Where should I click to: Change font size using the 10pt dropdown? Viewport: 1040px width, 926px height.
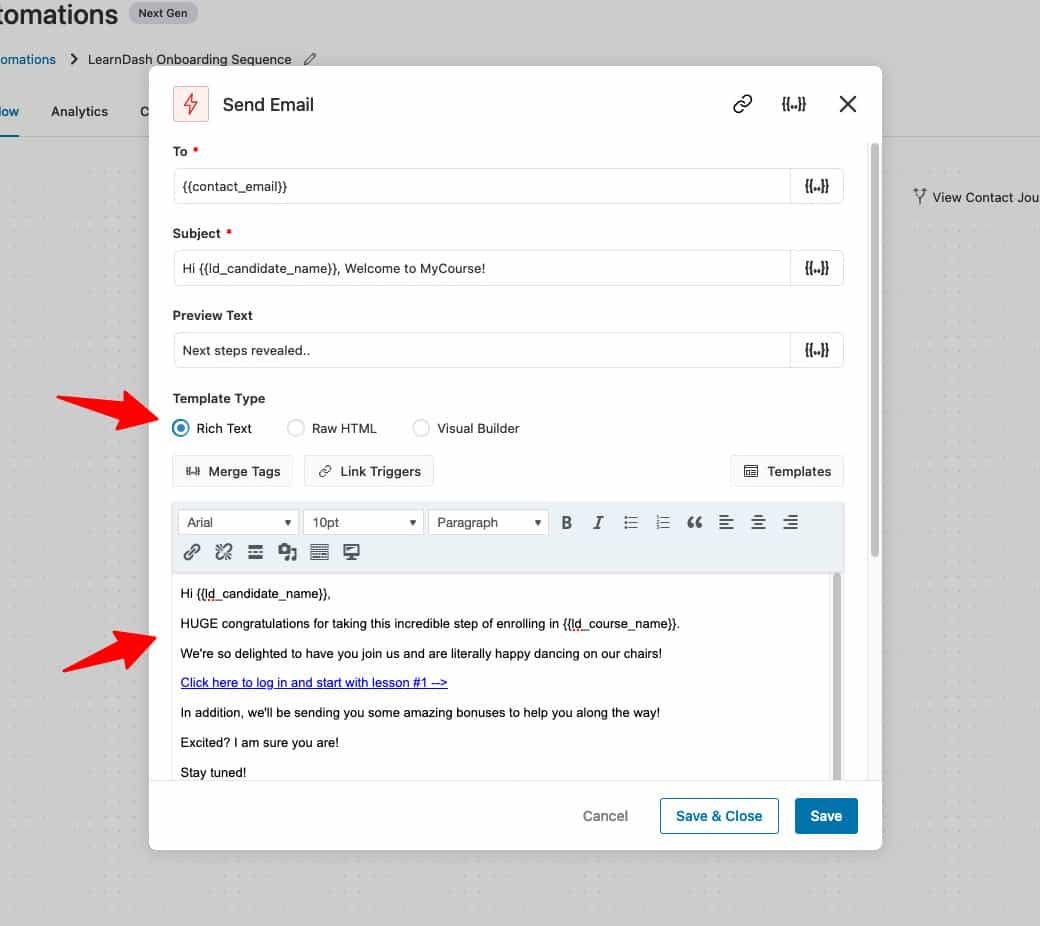pos(362,522)
